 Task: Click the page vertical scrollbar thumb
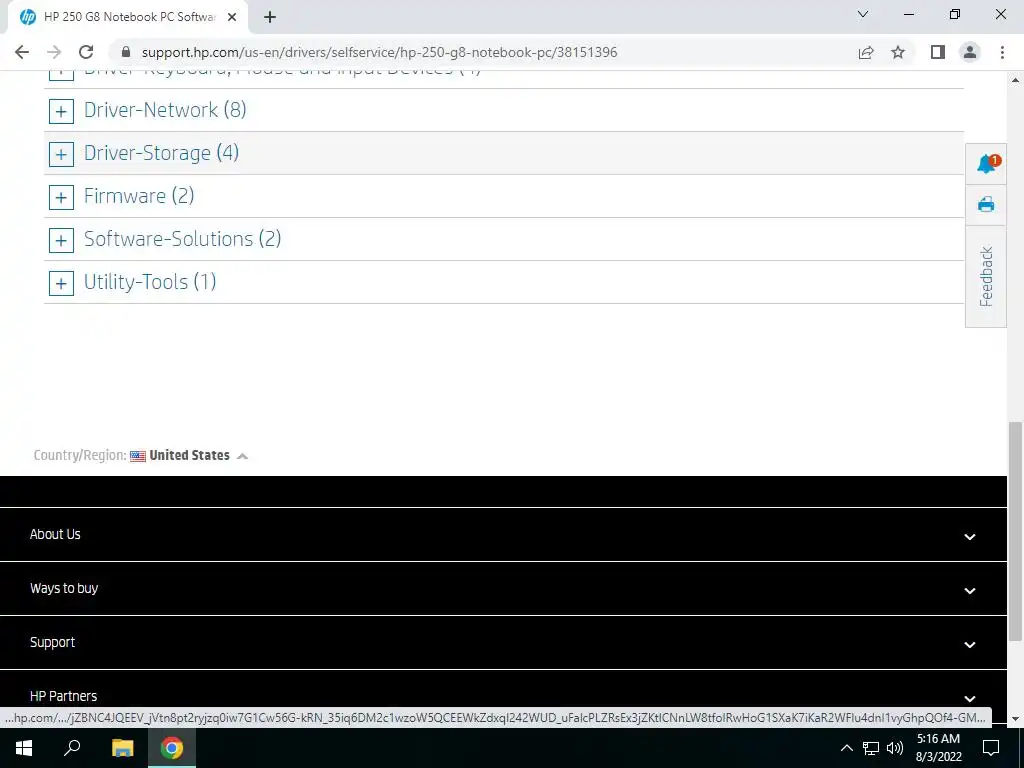(x=1015, y=532)
